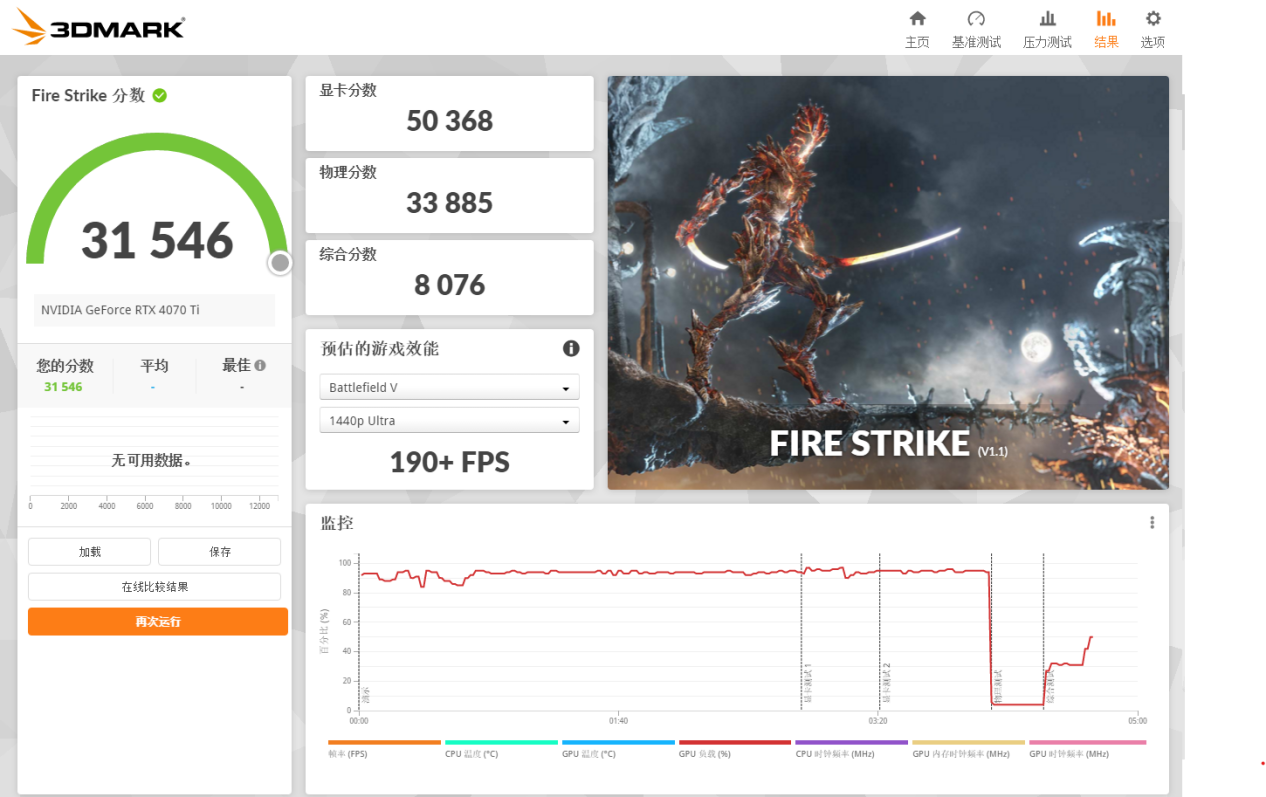This screenshot has height=797, width=1266.
Task: Click the 监控 panel title
Action: pyautogui.click(x=336, y=523)
